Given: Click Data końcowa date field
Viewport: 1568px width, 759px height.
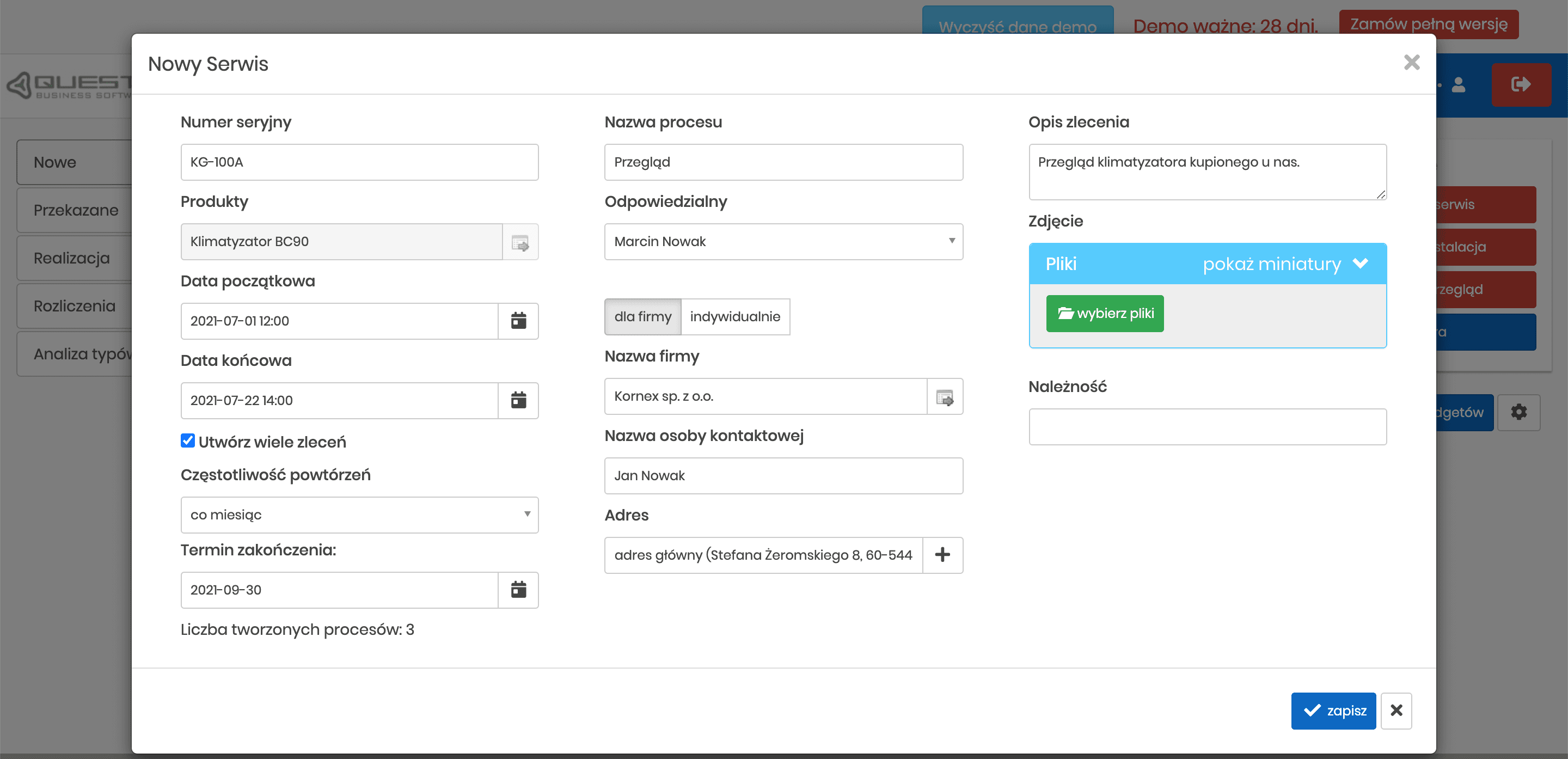Looking at the screenshot, I should 340,401.
